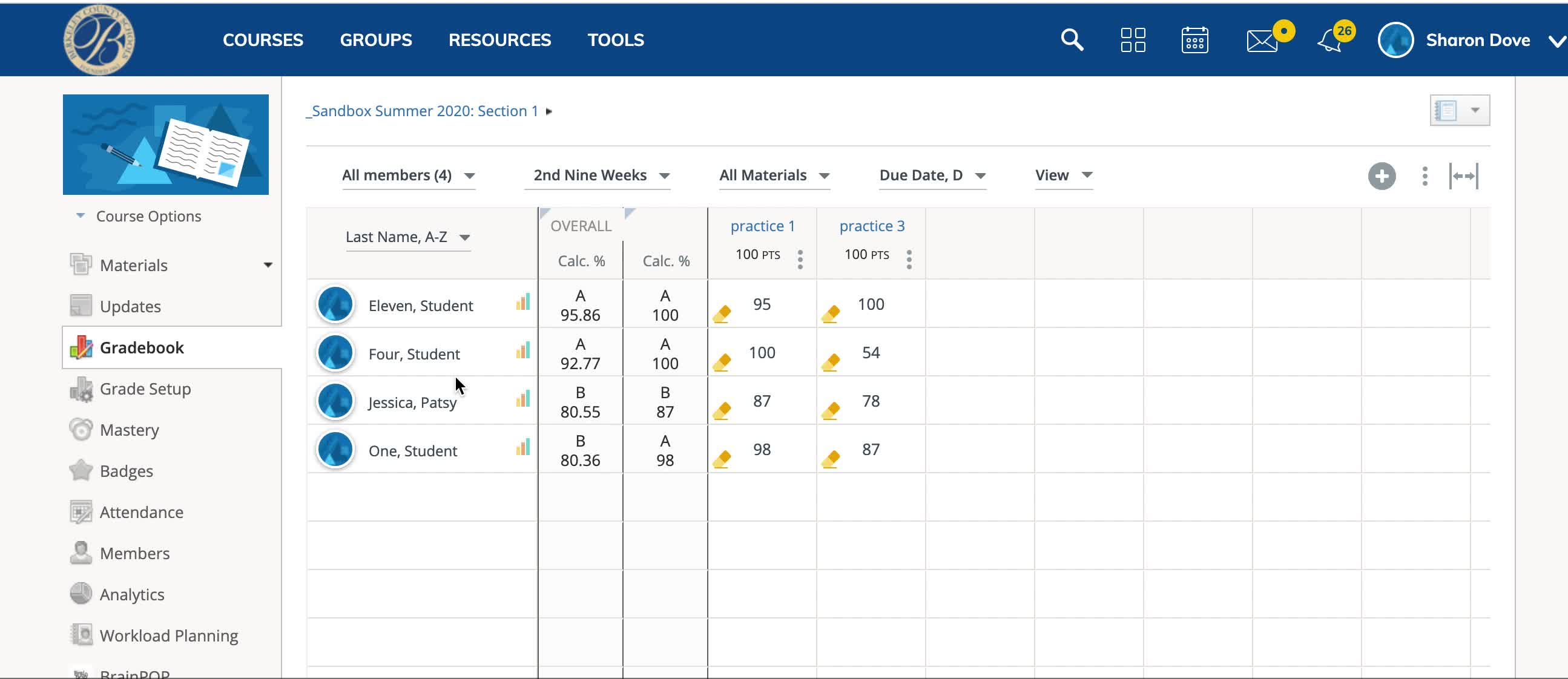
Task: Click pencil icon on Jessica's practice 1 grade
Action: click(722, 411)
